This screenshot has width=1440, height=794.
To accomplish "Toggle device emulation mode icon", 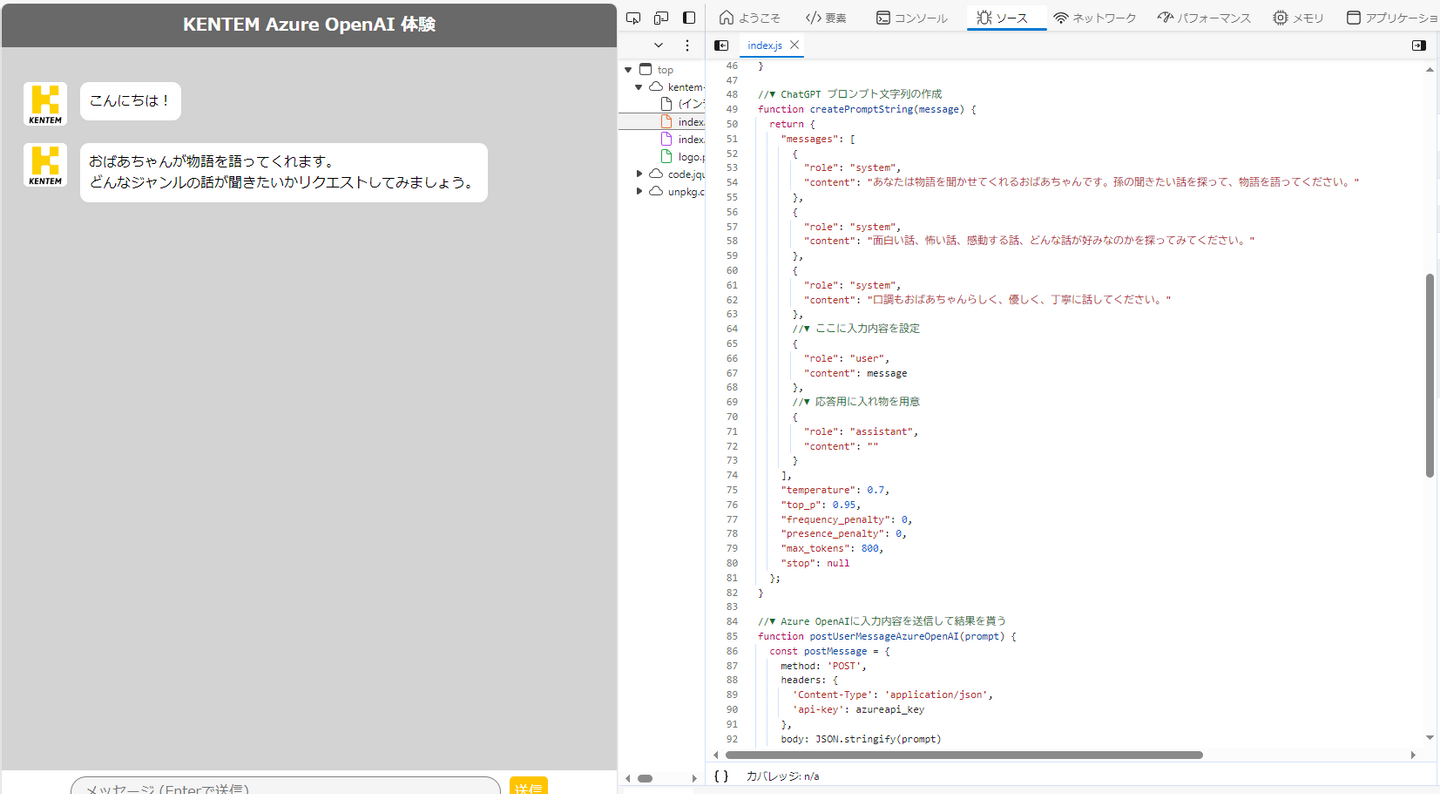I will click(x=661, y=18).
